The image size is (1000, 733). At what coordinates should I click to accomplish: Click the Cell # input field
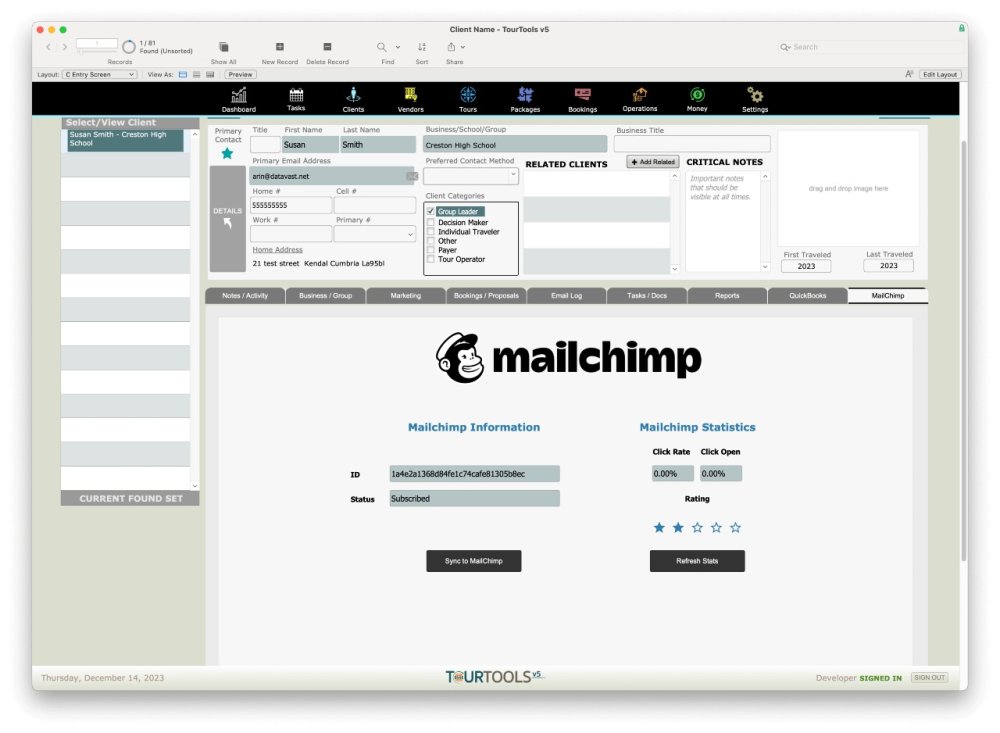[x=374, y=205]
